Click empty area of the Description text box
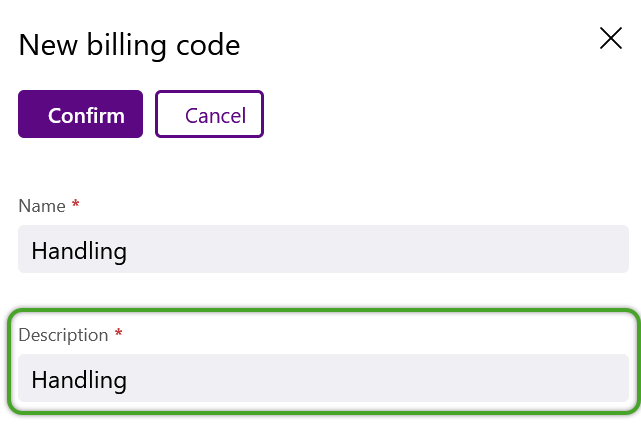641x431 pixels. click(376, 378)
